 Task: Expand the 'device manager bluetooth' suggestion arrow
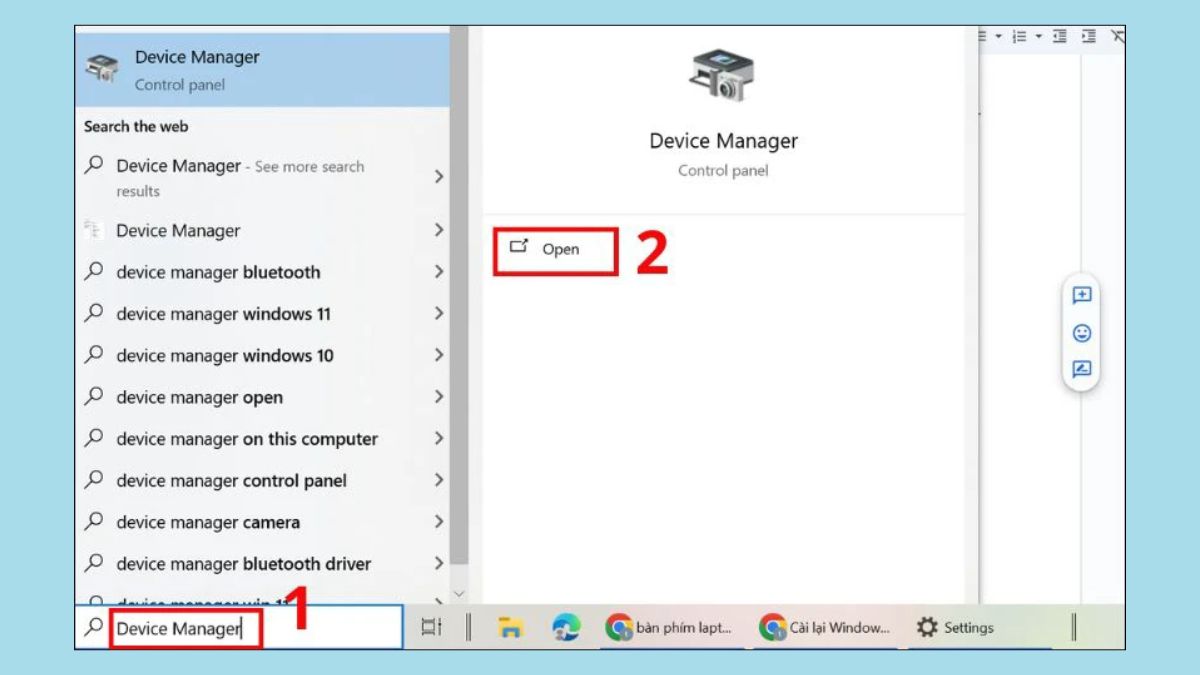pyautogui.click(x=438, y=272)
